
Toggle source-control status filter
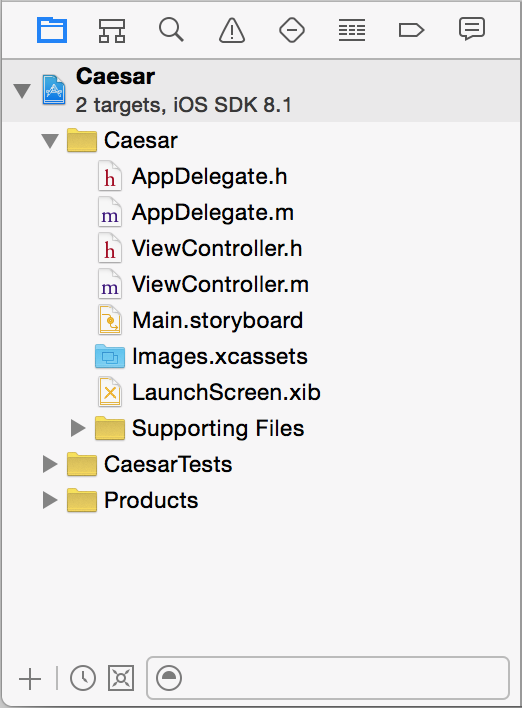click(121, 678)
